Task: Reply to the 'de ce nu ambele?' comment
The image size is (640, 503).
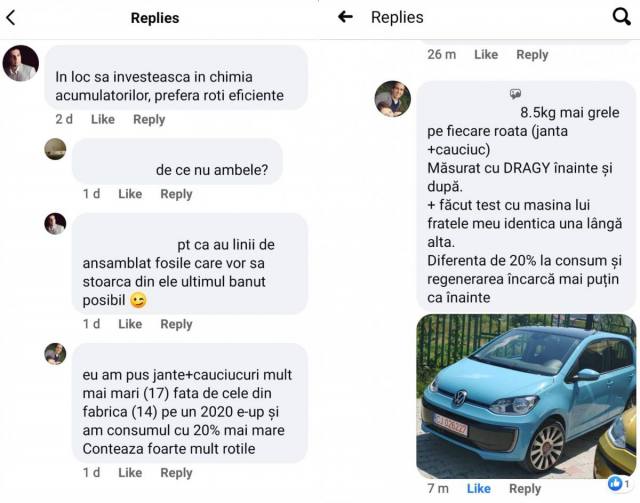Action: (176, 194)
